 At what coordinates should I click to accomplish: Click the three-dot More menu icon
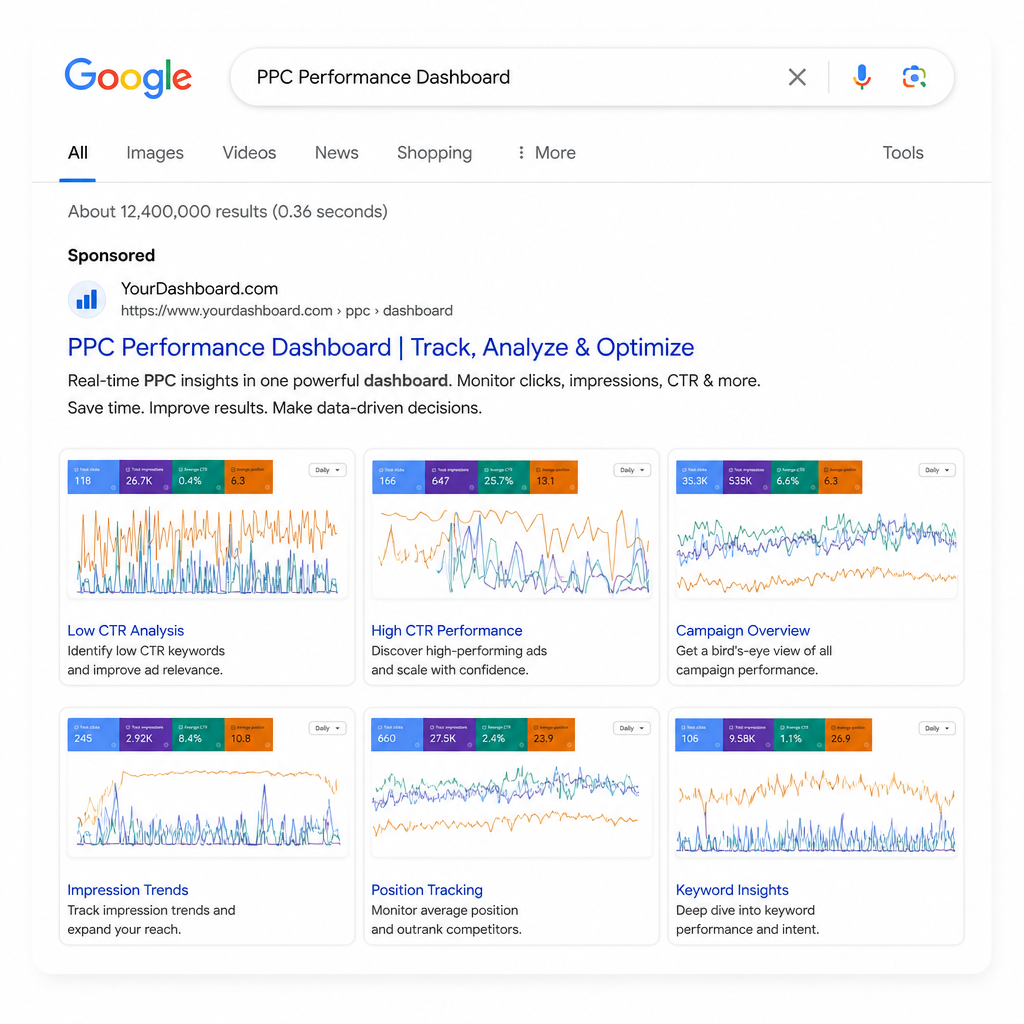[520, 153]
